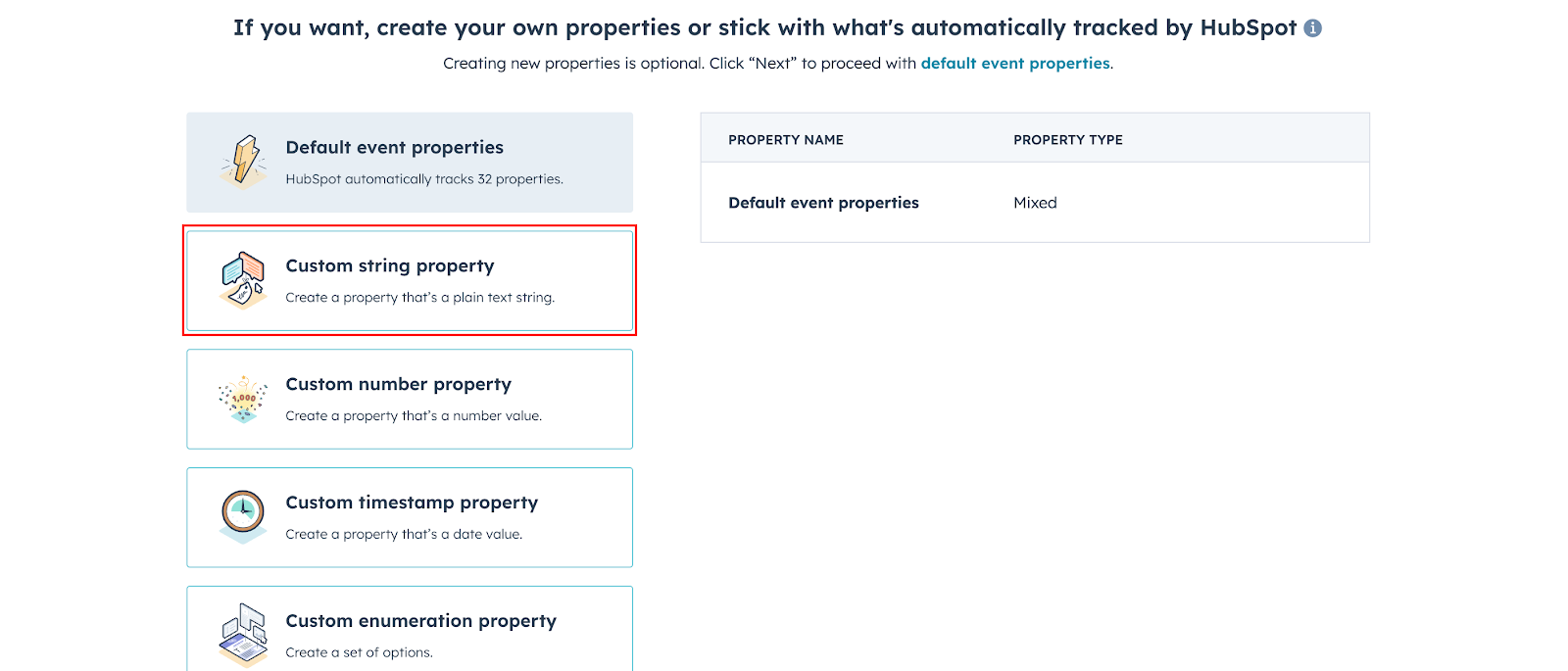Select the Custom string property card

(410, 280)
